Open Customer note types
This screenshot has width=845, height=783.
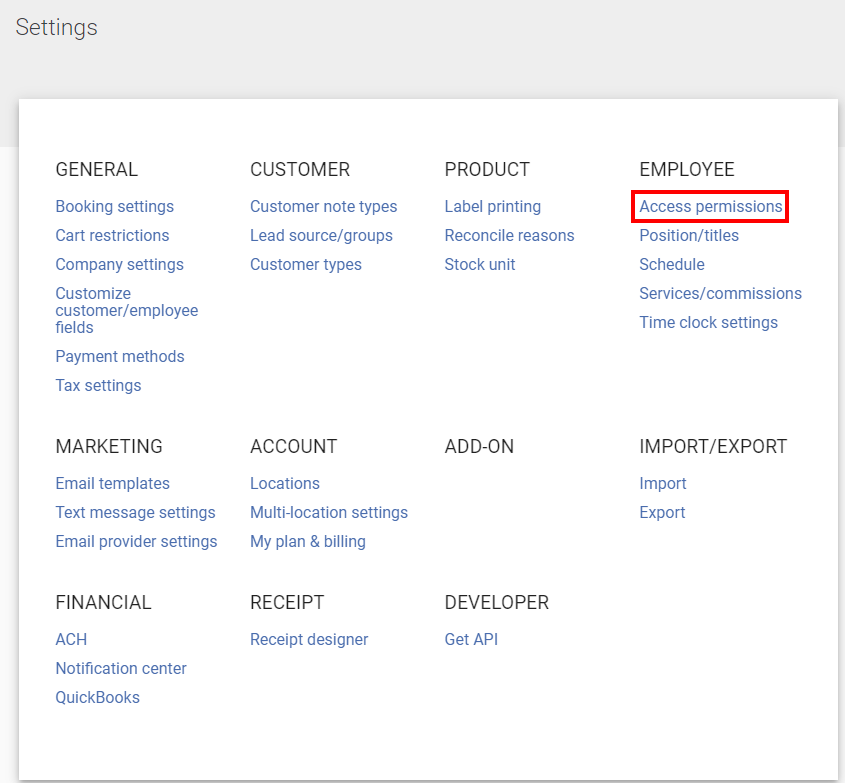tap(323, 207)
